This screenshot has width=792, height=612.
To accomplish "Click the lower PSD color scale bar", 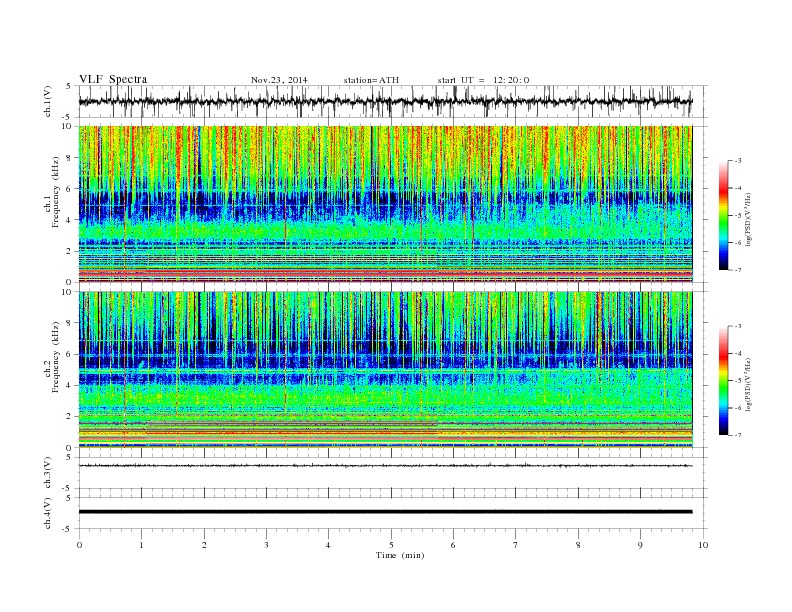I will pyautogui.click(x=723, y=381).
